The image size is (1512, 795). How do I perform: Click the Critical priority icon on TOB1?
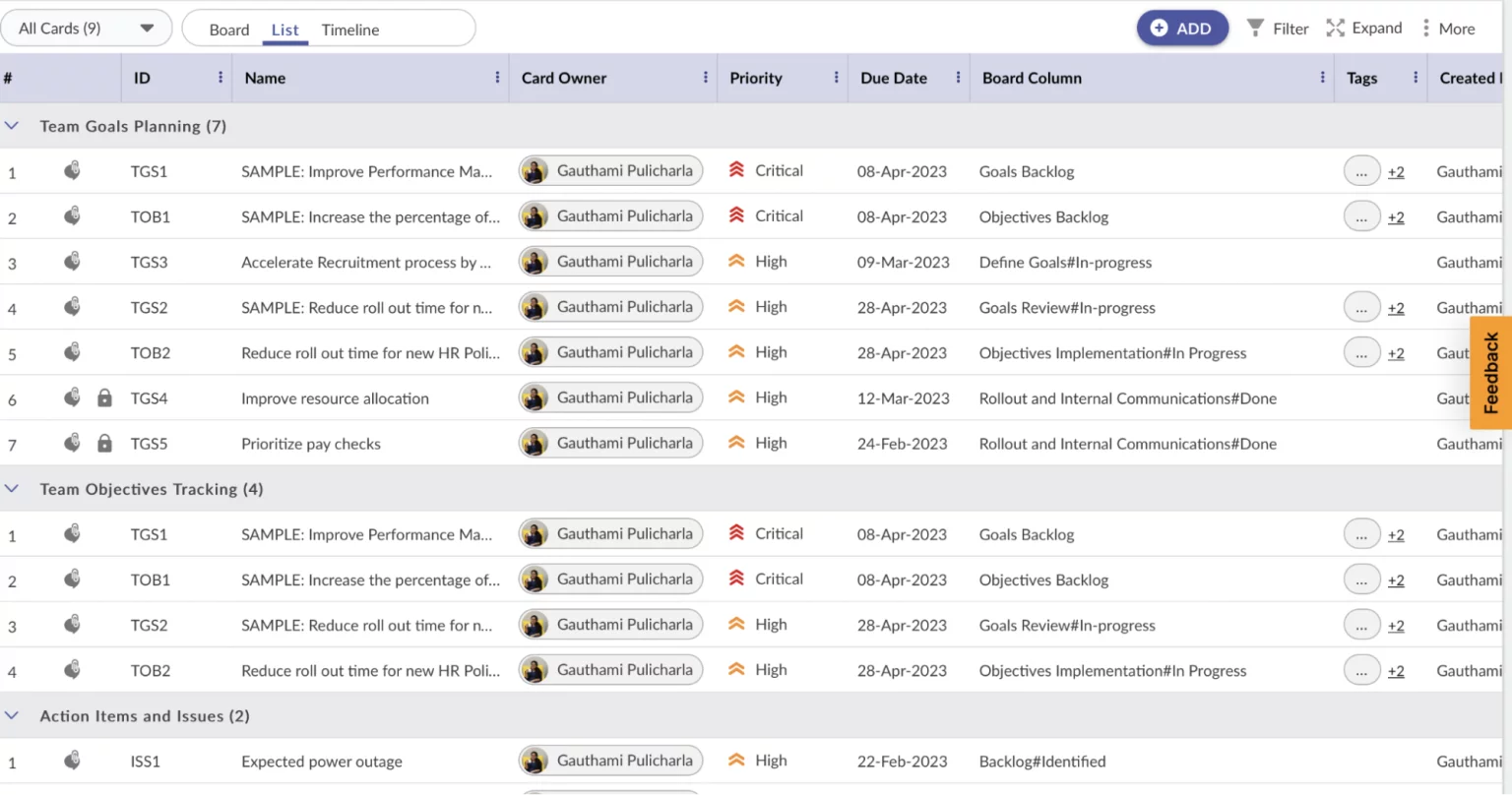point(737,215)
